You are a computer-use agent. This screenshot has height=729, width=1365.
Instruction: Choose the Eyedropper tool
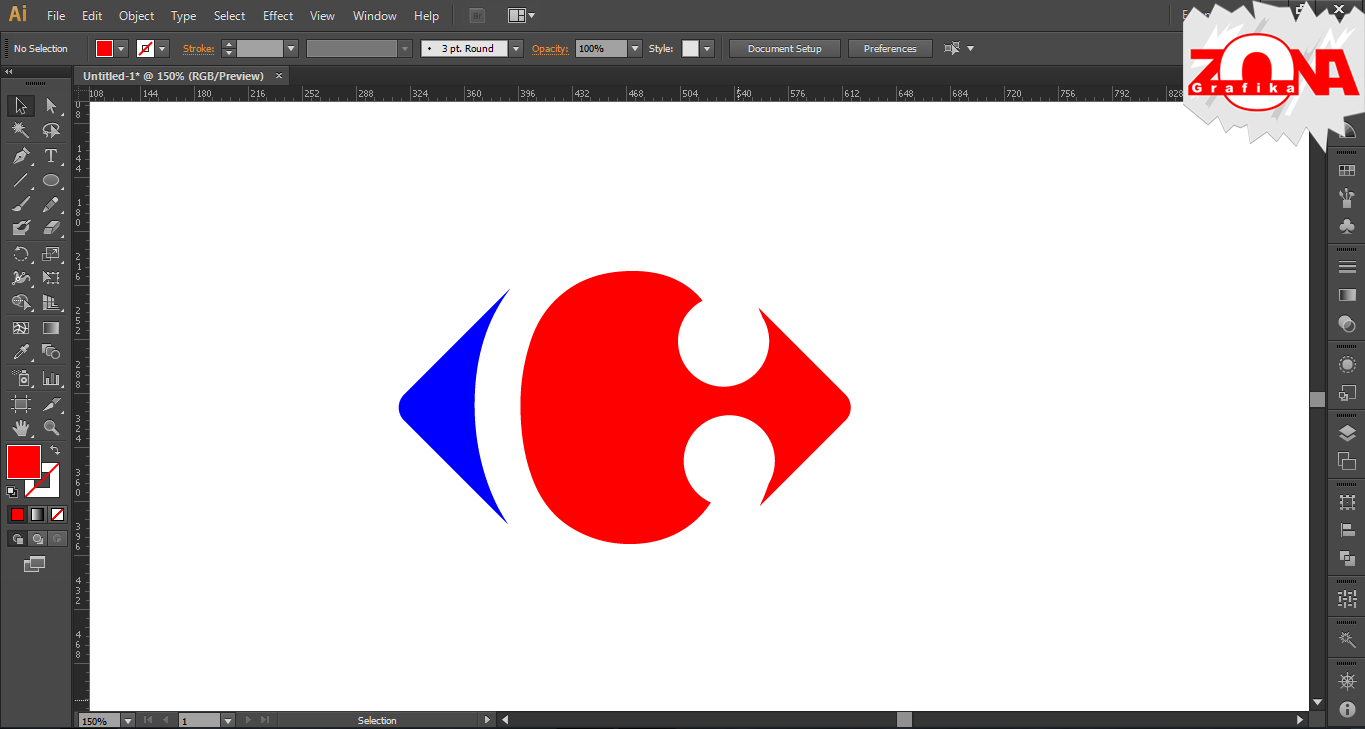(21, 352)
